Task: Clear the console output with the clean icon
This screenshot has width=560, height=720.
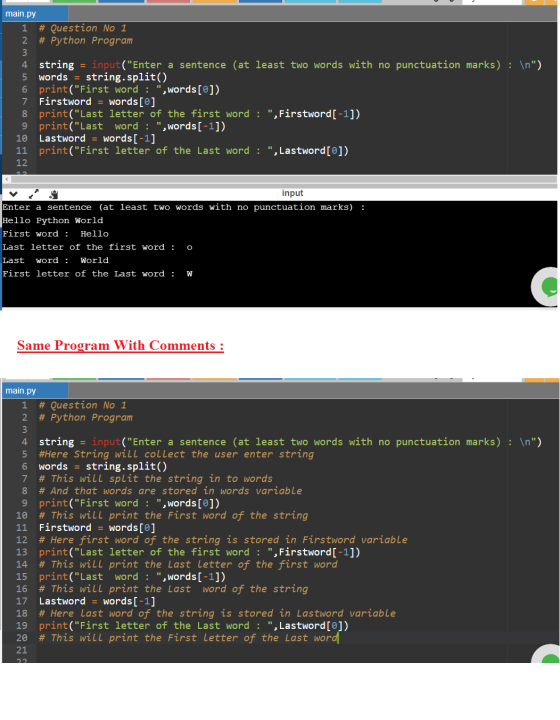Action: tap(54, 194)
